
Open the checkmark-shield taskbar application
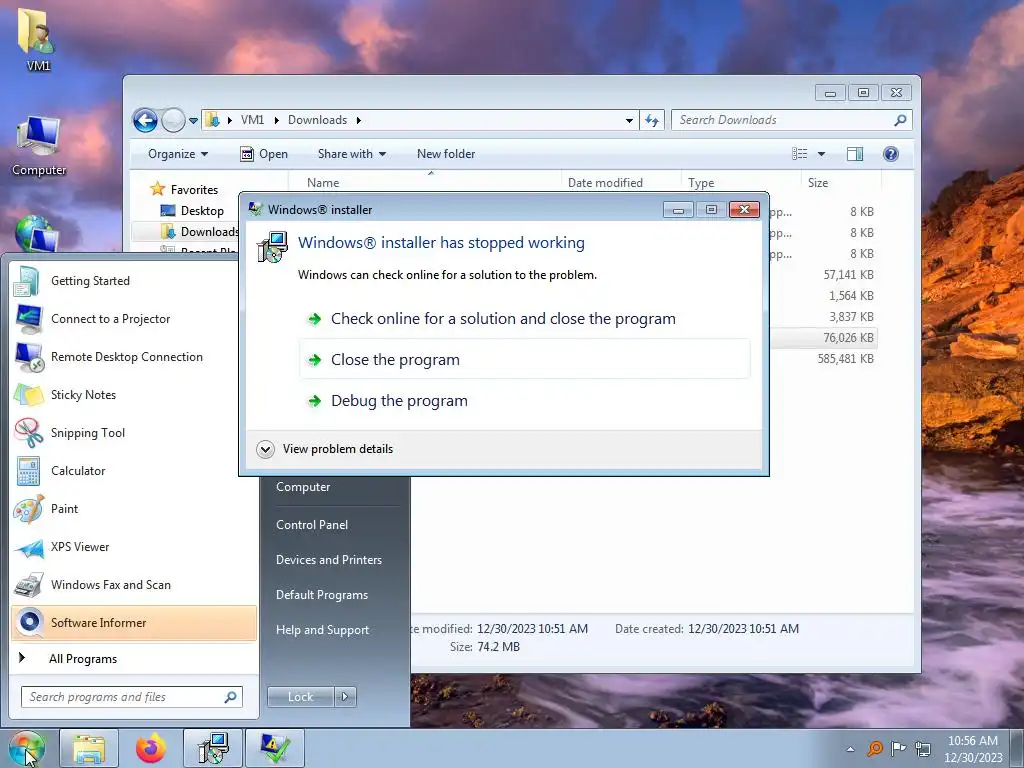(275, 748)
